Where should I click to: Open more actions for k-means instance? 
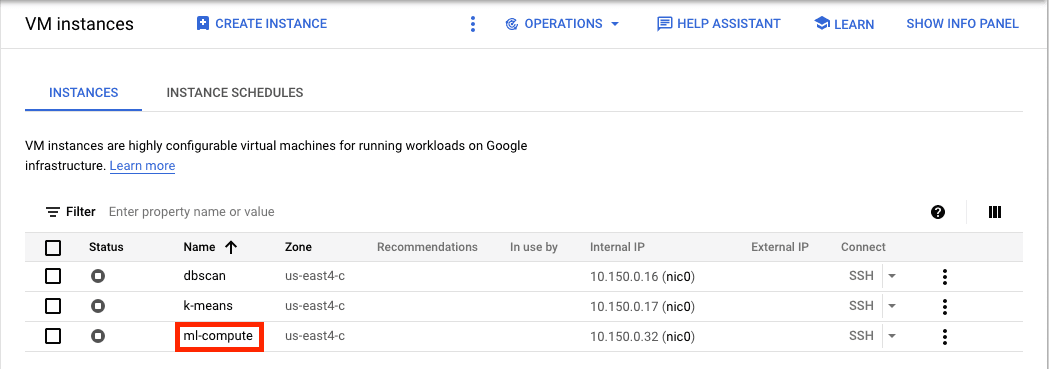pos(945,307)
